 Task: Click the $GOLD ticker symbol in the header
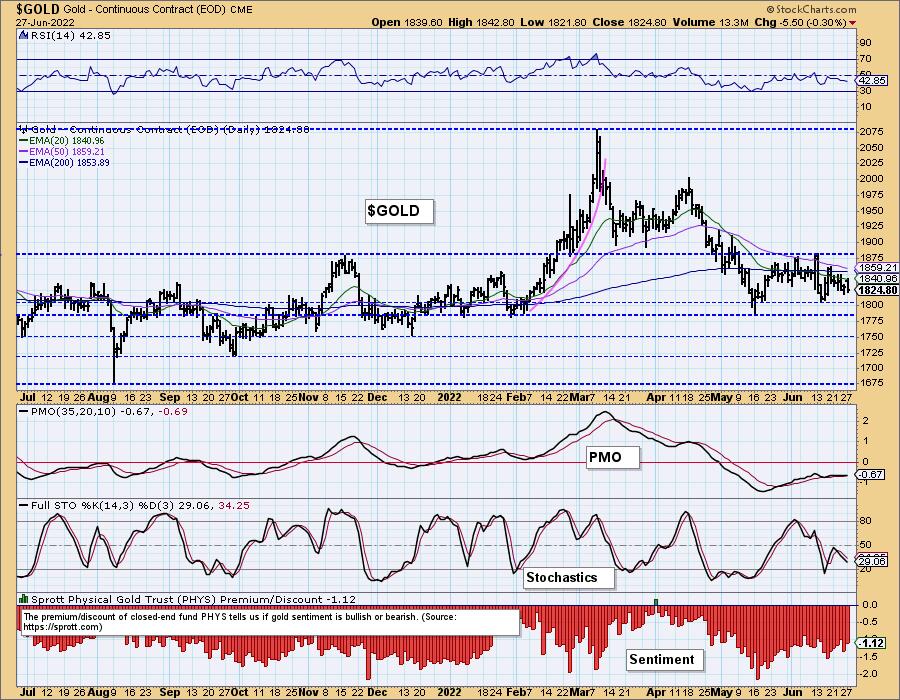click(38, 10)
